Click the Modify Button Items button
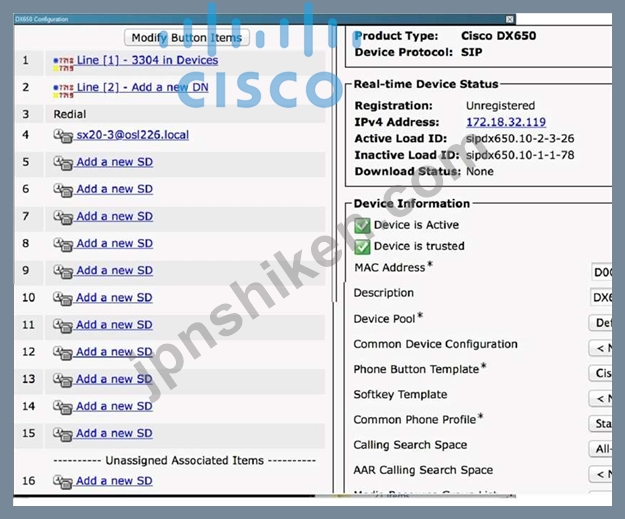The width and height of the screenshot is (625, 519). coord(187,38)
